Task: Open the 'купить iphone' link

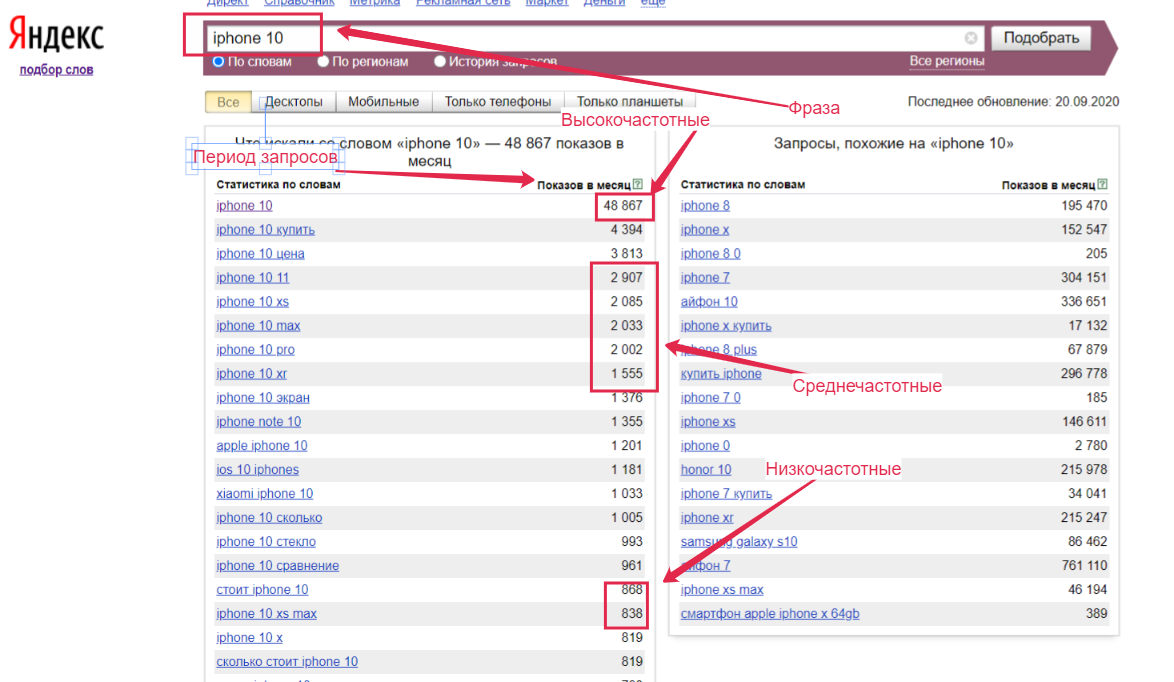Action: point(721,374)
